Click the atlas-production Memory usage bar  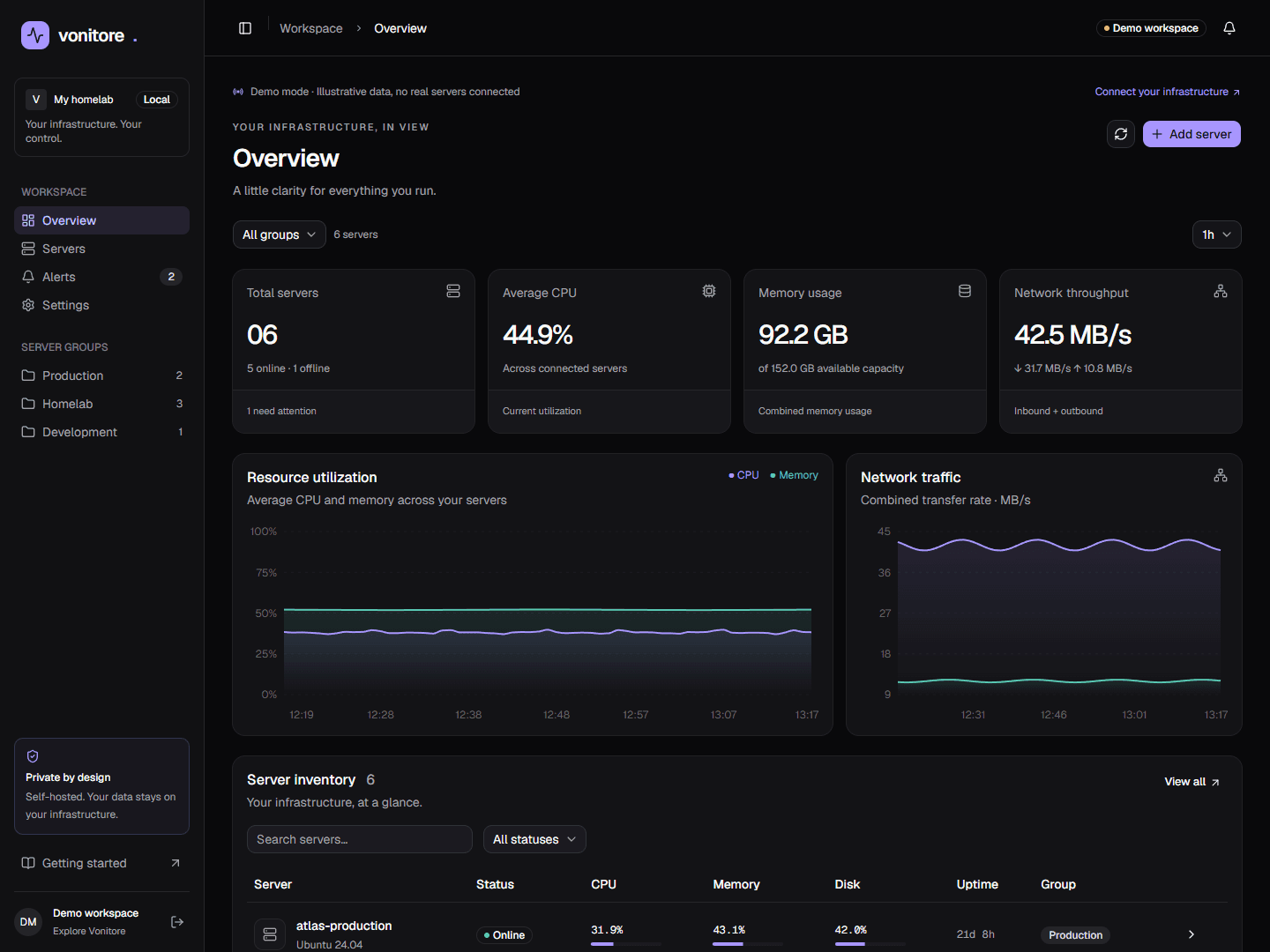pyautogui.click(x=748, y=944)
